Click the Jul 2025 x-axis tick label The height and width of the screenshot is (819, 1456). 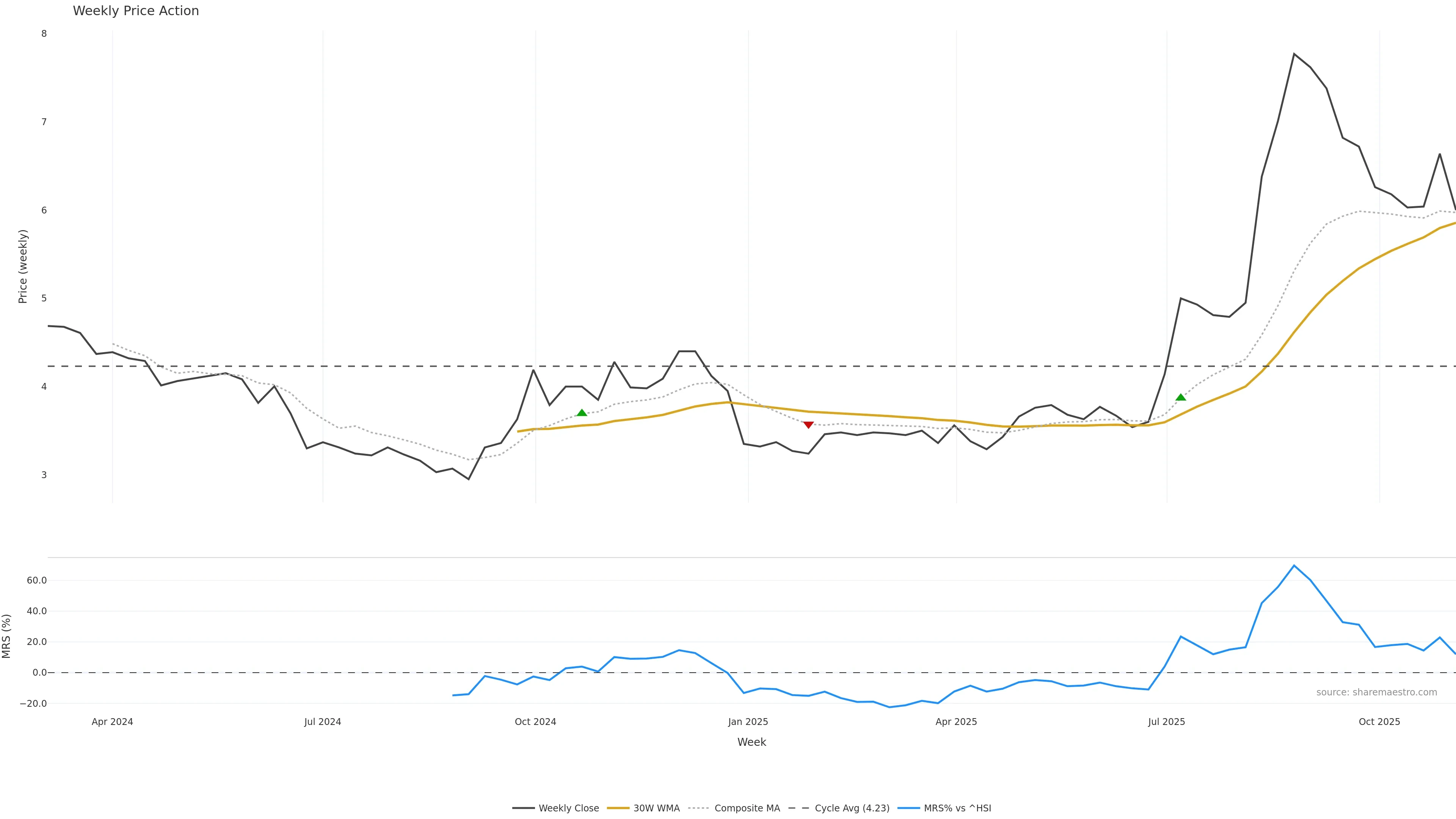pyautogui.click(x=1166, y=722)
